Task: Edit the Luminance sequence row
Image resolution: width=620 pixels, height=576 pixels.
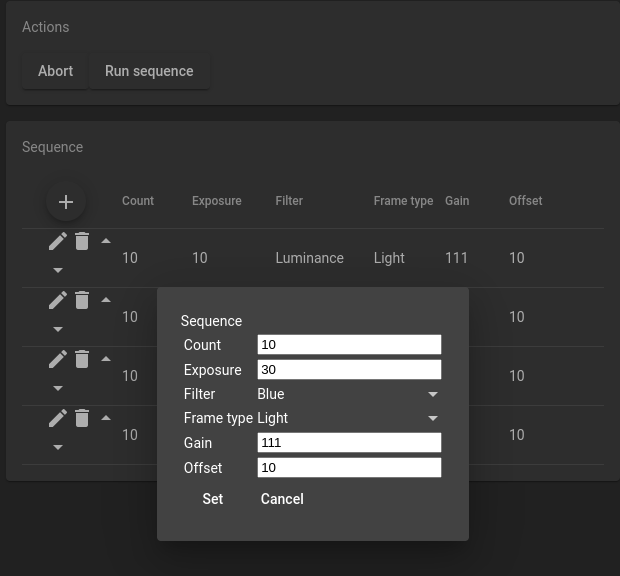Action: pyautogui.click(x=58, y=241)
